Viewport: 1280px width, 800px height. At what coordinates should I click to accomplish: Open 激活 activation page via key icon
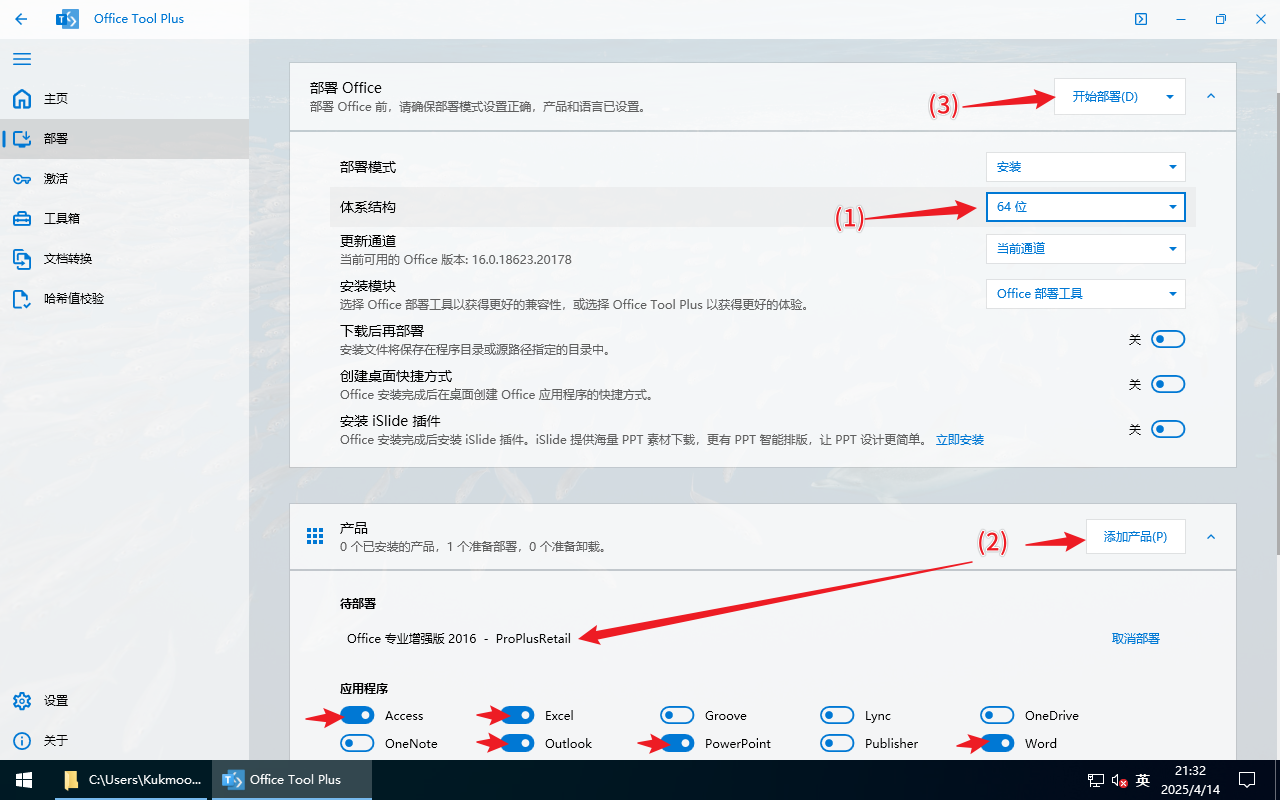click(x=22, y=179)
